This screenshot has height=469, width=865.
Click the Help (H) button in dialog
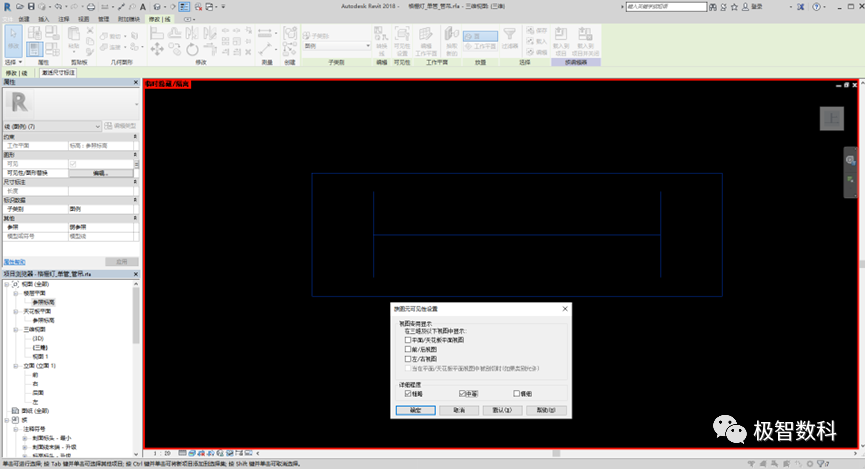pyautogui.click(x=546, y=410)
